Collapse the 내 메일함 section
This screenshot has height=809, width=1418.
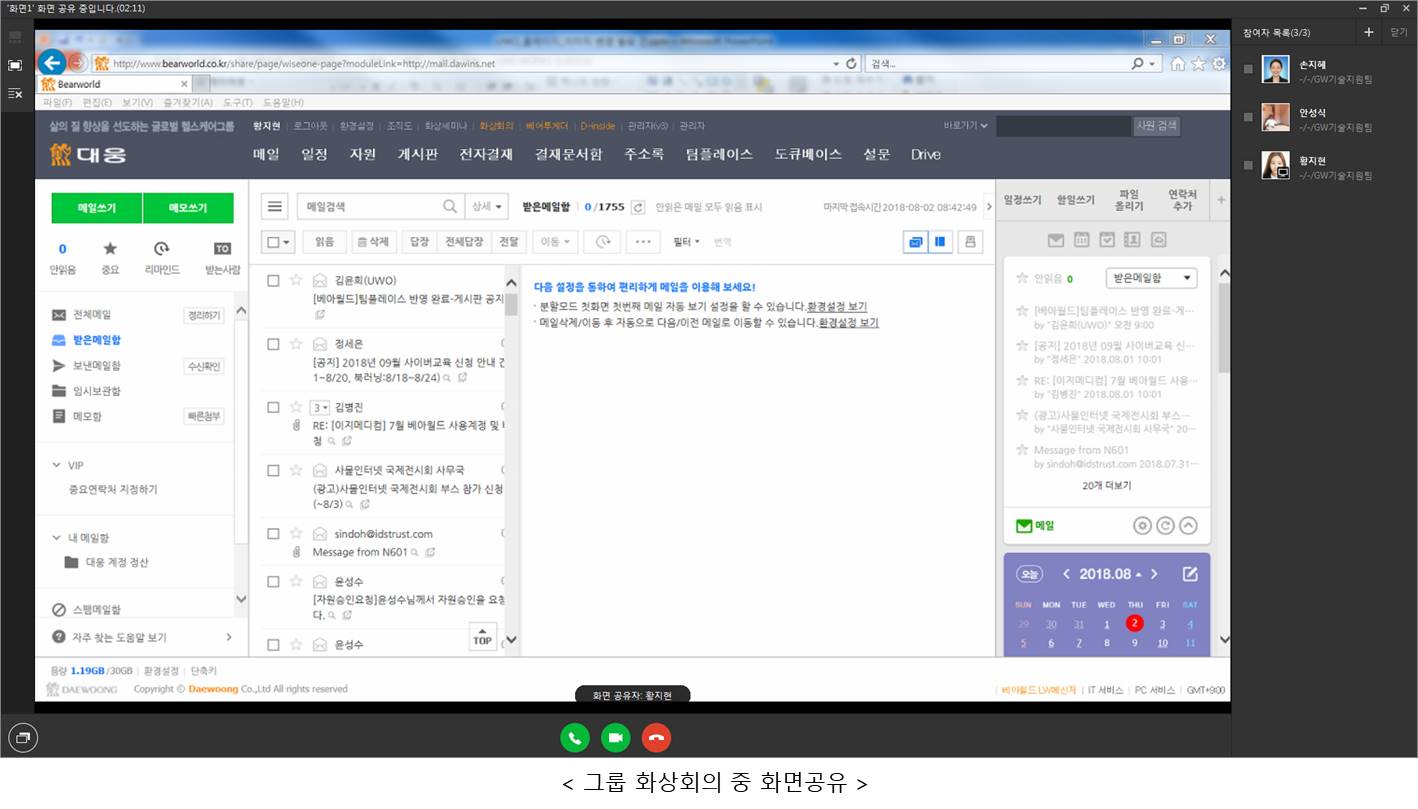(x=57, y=538)
